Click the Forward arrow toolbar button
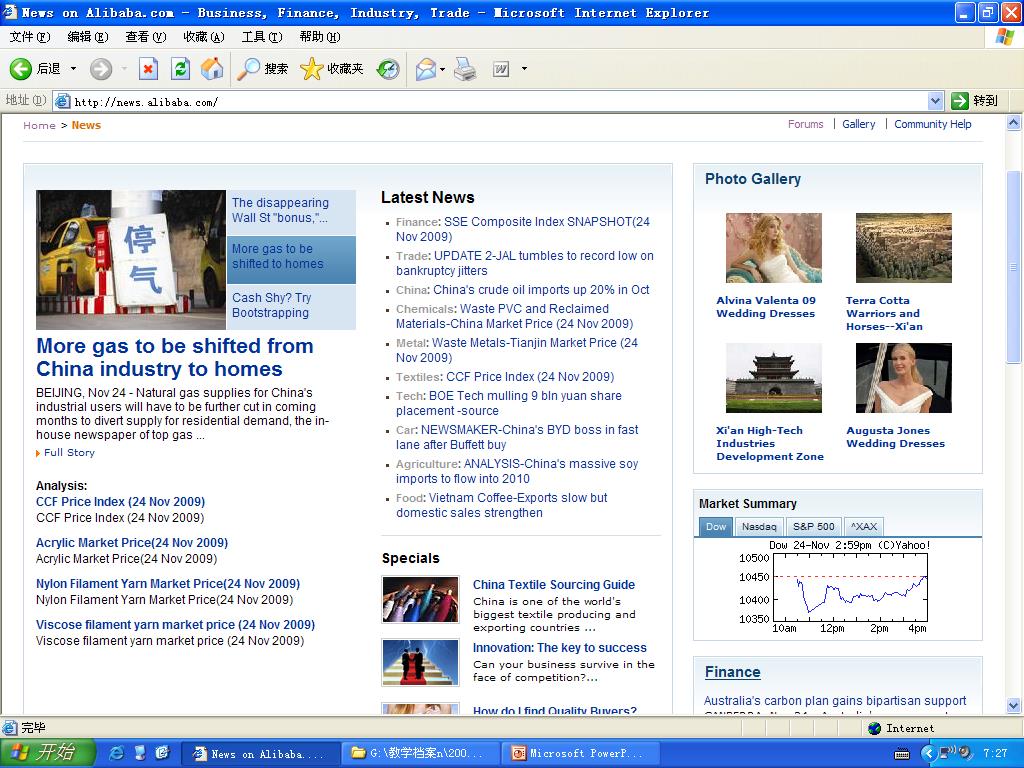 [x=101, y=69]
